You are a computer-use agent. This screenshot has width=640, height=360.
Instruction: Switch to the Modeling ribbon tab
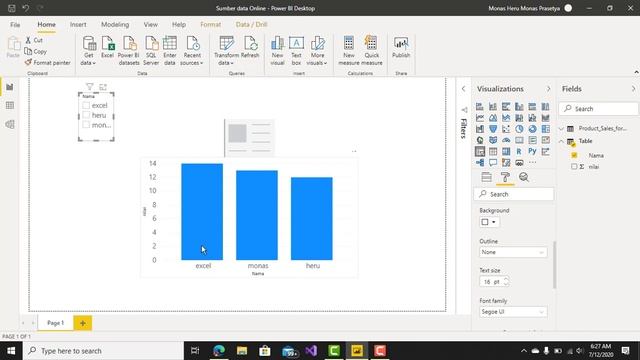coord(115,24)
